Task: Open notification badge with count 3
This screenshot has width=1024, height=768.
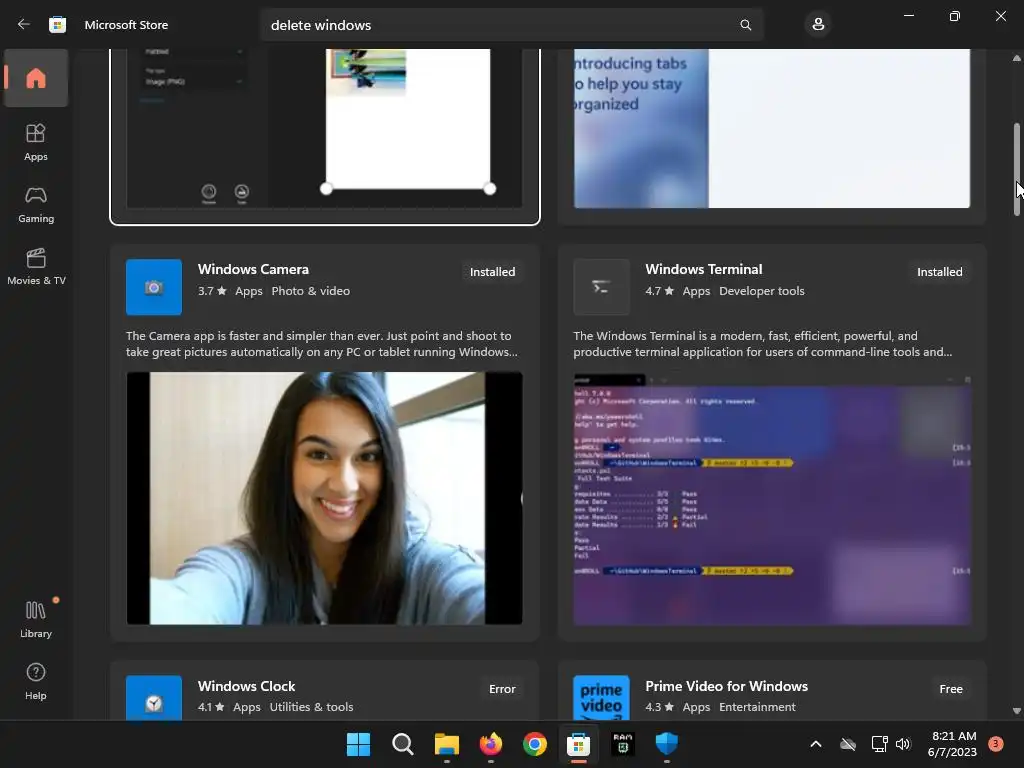Action: (995, 744)
